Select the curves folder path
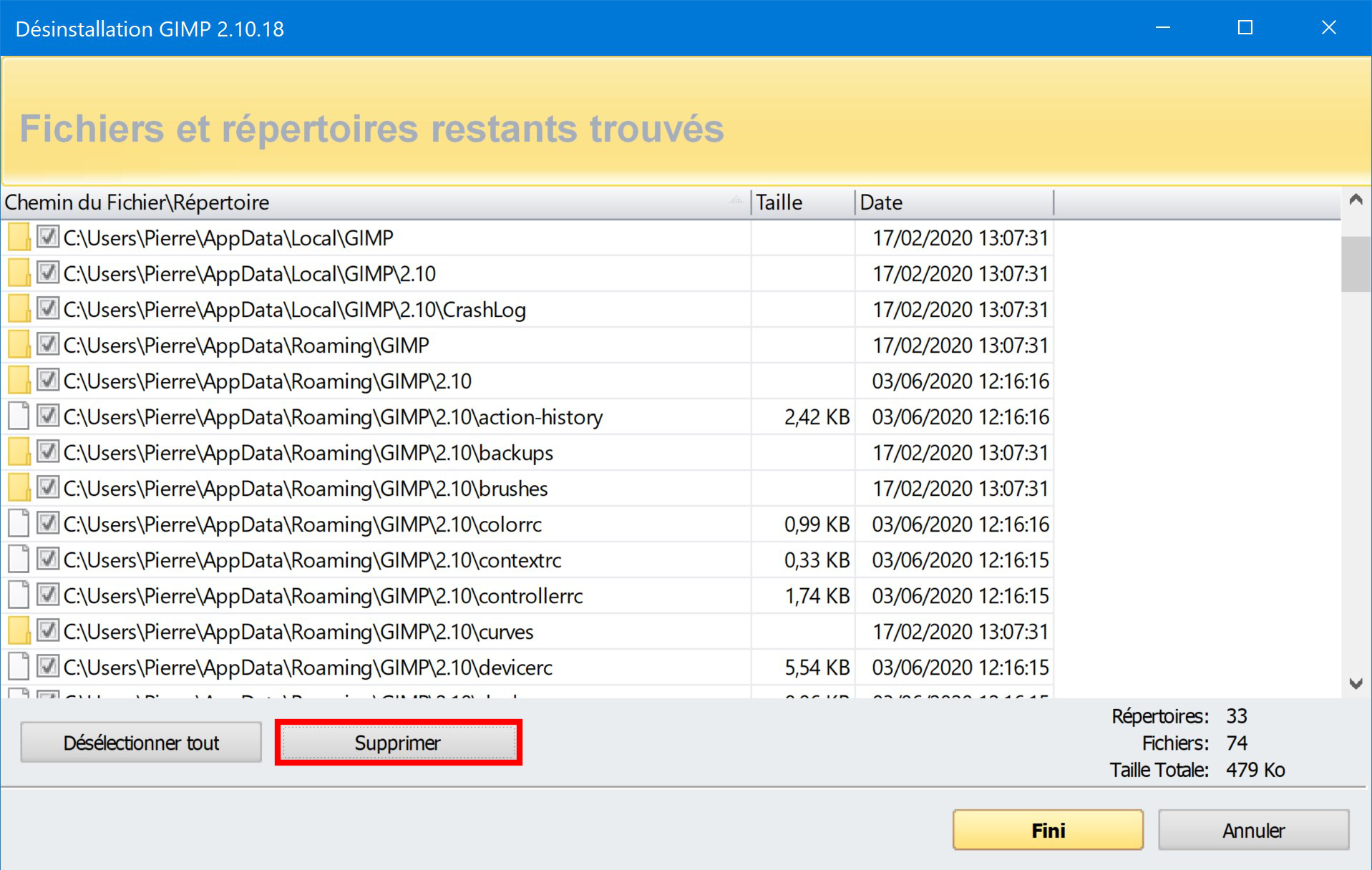Screen dimensions: 1372x870 click(x=298, y=632)
